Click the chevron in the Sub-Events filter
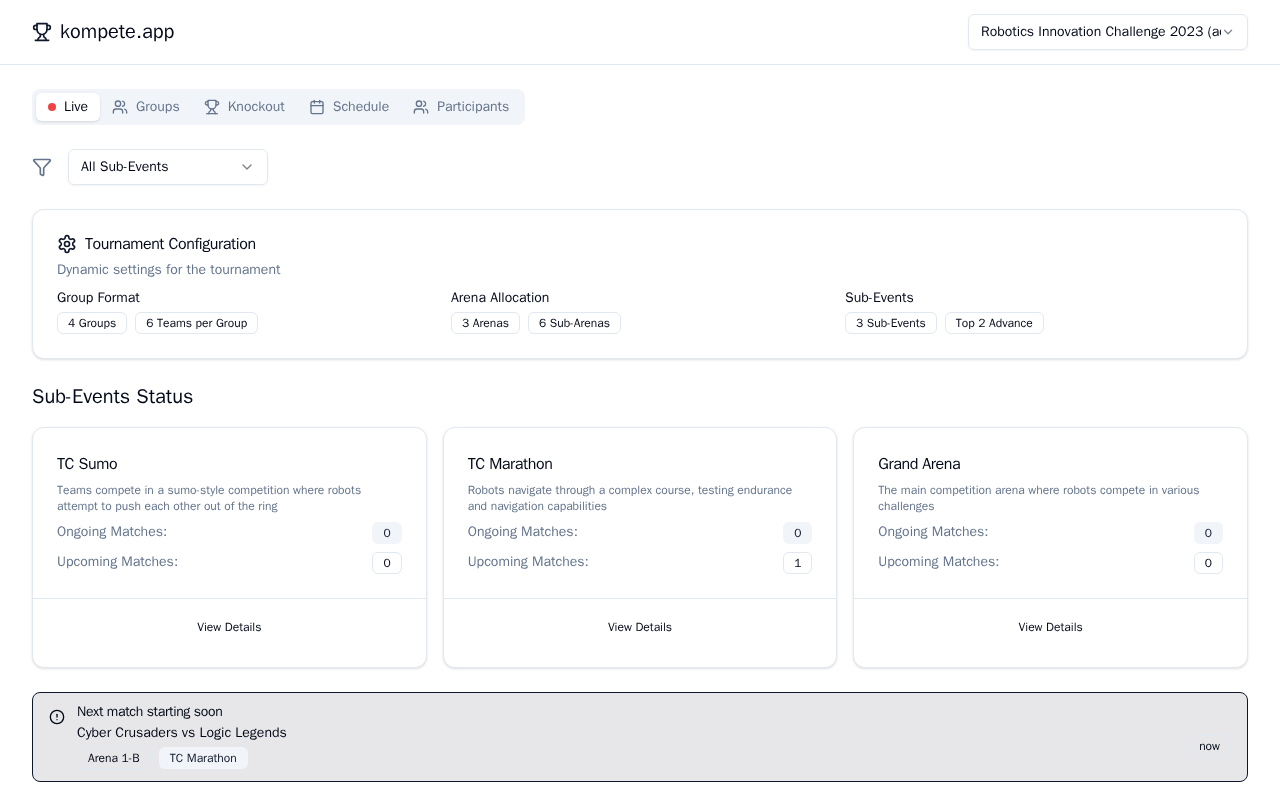 pyautogui.click(x=247, y=167)
